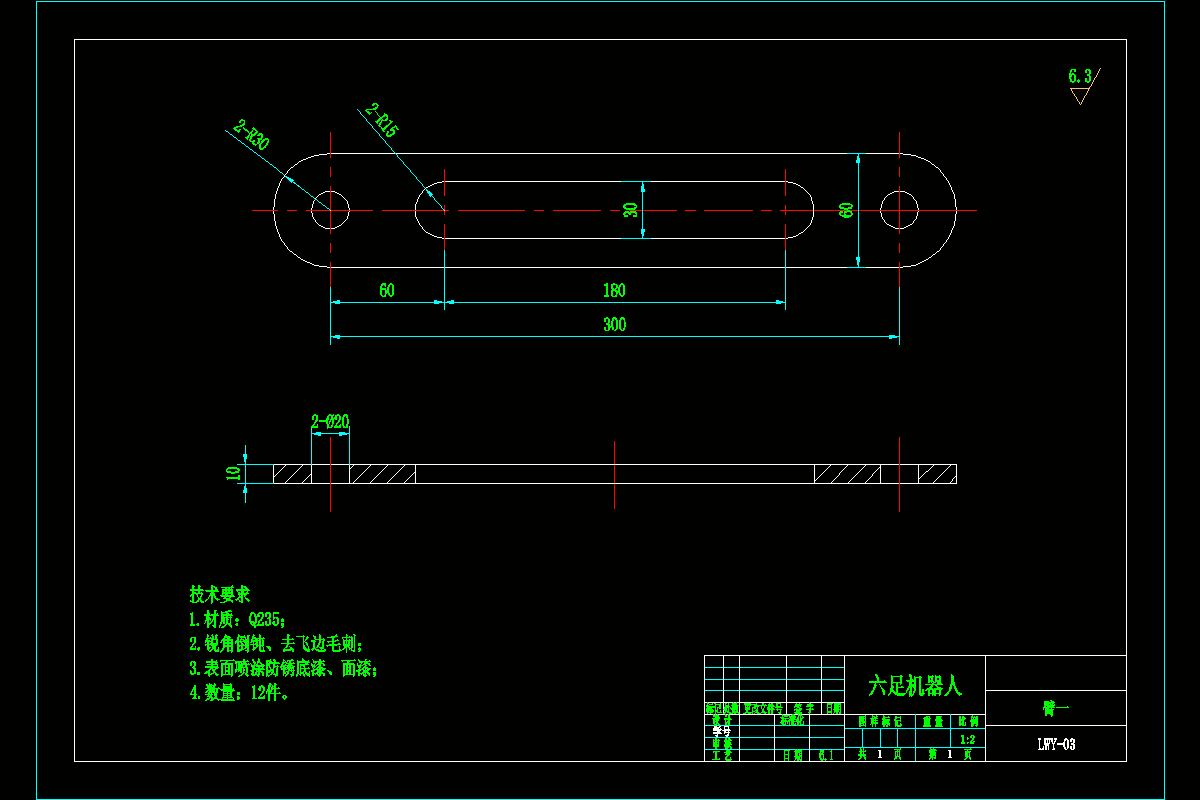Select the 2-R30 radius dimension label
This screenshot has width=1200, height=800.
coord(251,134)
